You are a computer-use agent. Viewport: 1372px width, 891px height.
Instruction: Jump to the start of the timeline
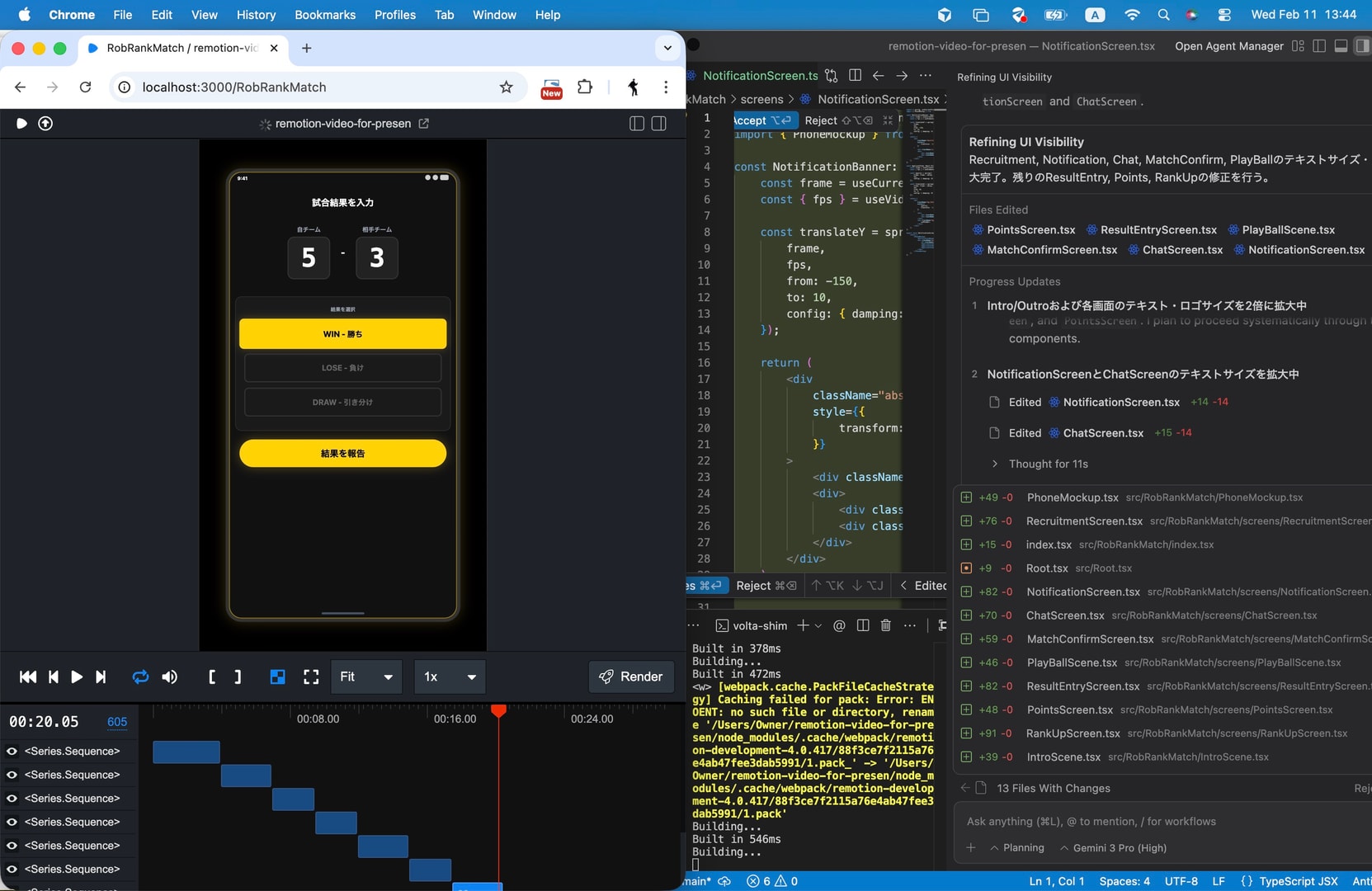click(27, 676)
